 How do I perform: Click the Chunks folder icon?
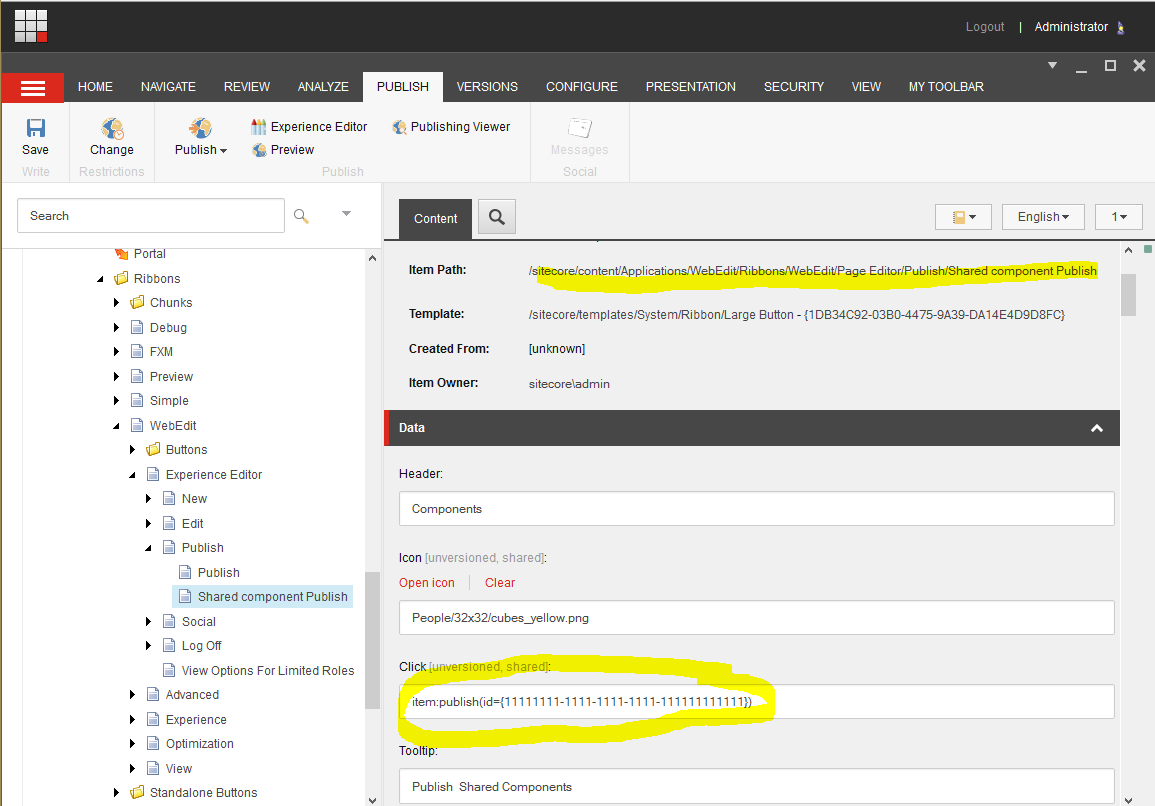(137, 303)
